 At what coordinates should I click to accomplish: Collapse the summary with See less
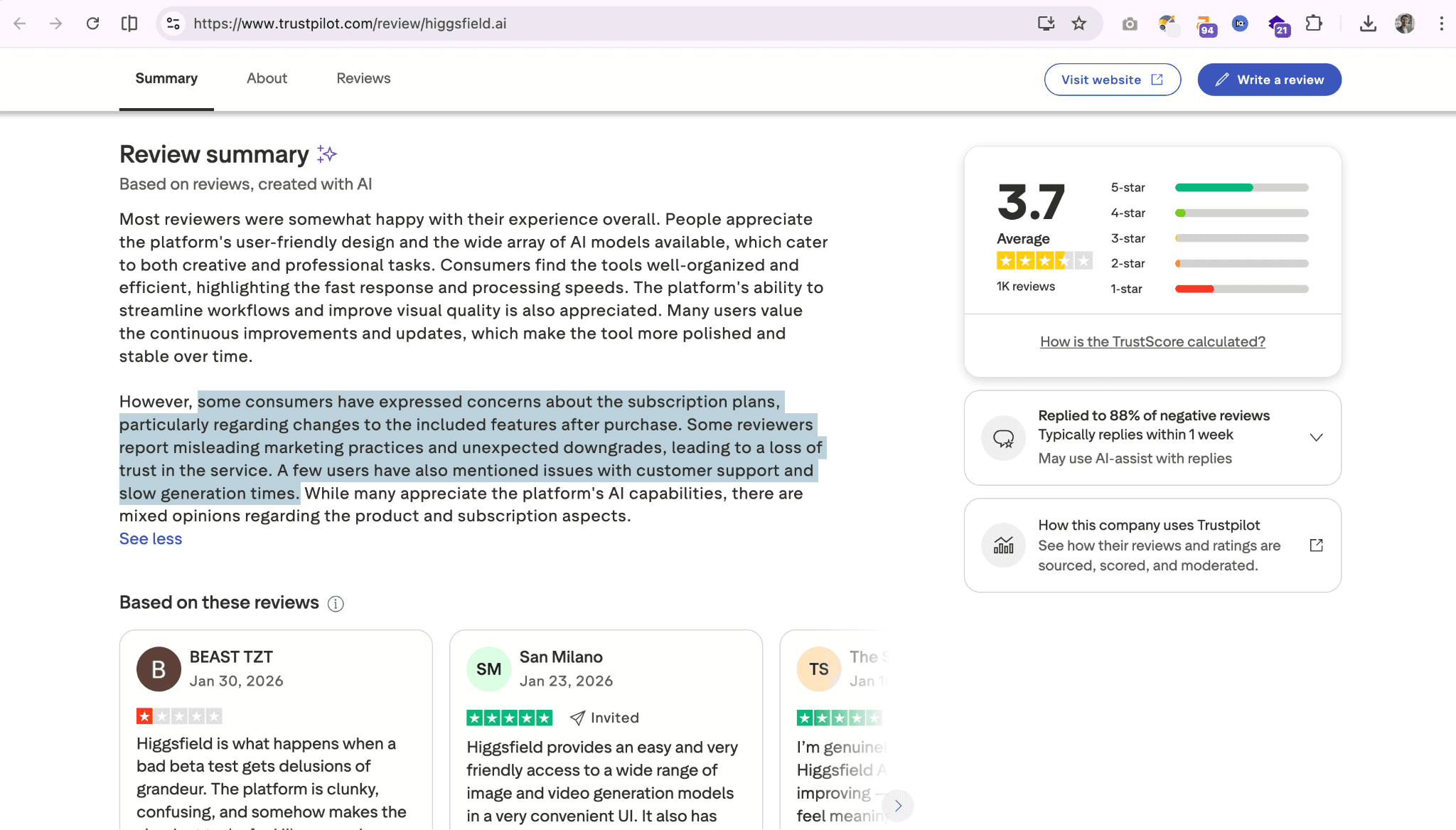[151, 539]
